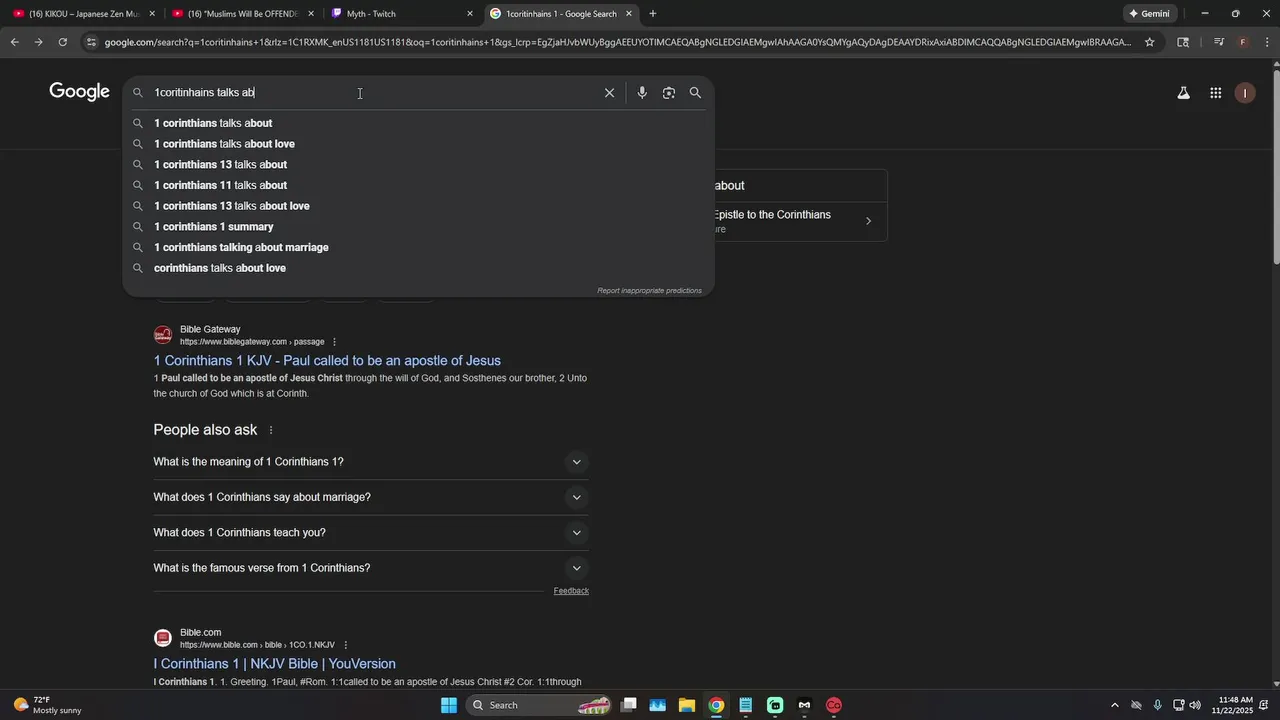This screenshot has height=720, width=1280.
Task: Show hidden system tray icons
Action: click(x=1115, y=705)
